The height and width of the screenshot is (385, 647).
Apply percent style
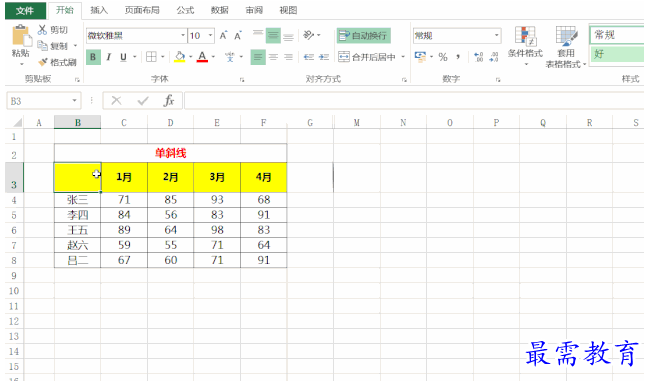[443, 57]
